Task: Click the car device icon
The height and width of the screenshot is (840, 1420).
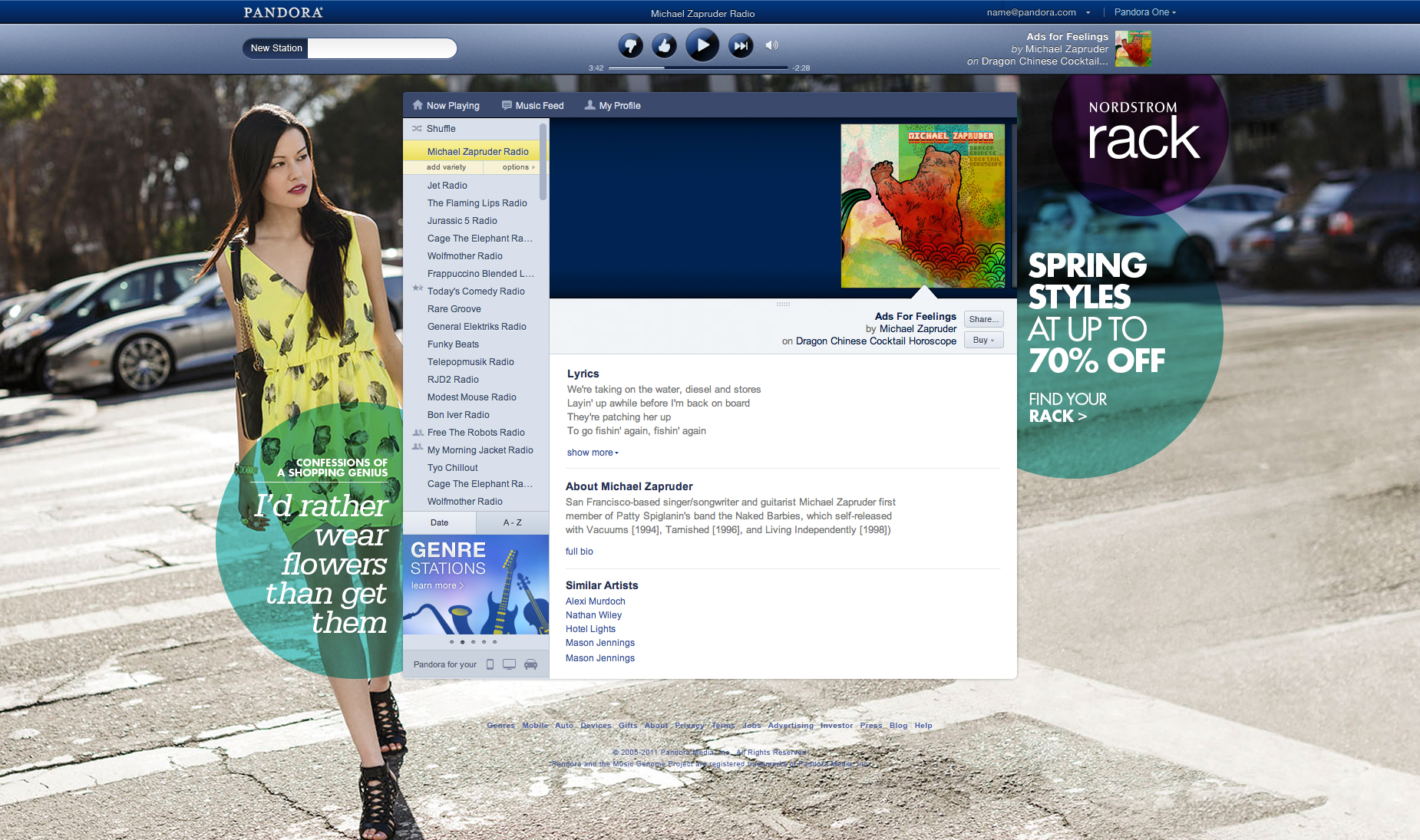Action: [530, 664]
